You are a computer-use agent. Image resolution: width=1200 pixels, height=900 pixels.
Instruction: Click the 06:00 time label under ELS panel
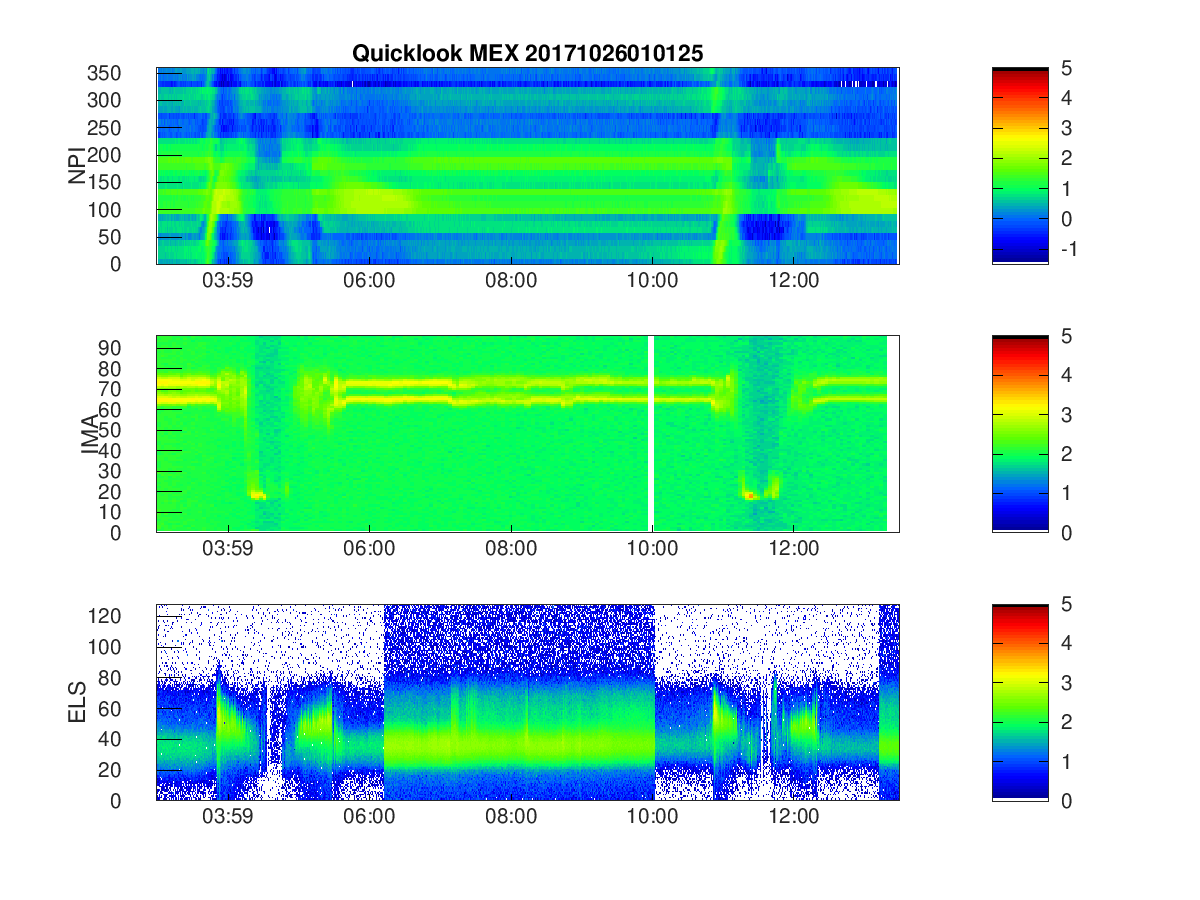[x=370, y=817]
